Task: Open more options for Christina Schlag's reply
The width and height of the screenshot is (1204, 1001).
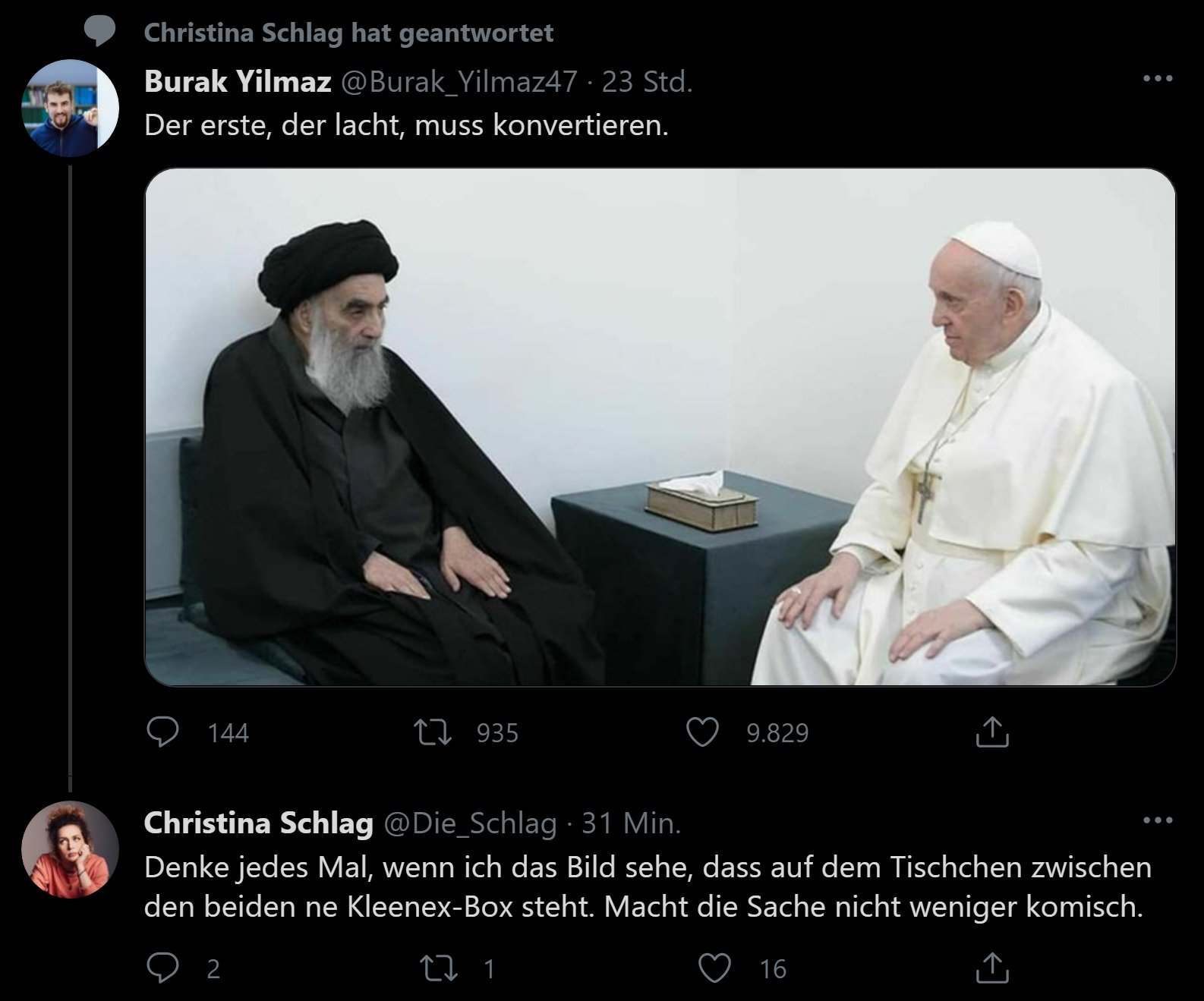Action: pos(1158,820)
